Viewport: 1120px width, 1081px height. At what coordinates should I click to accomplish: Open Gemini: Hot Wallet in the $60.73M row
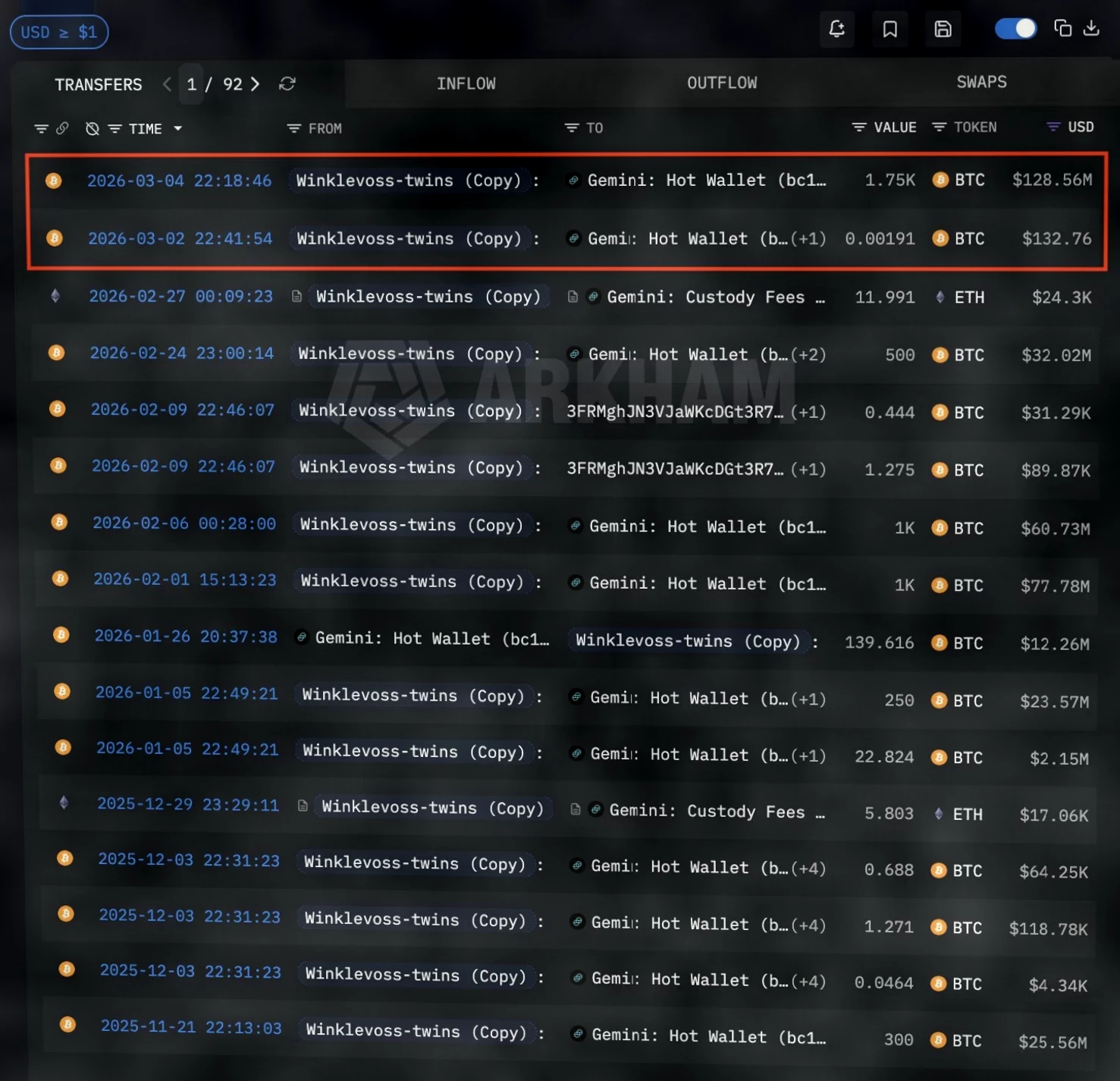coord(707,526)
